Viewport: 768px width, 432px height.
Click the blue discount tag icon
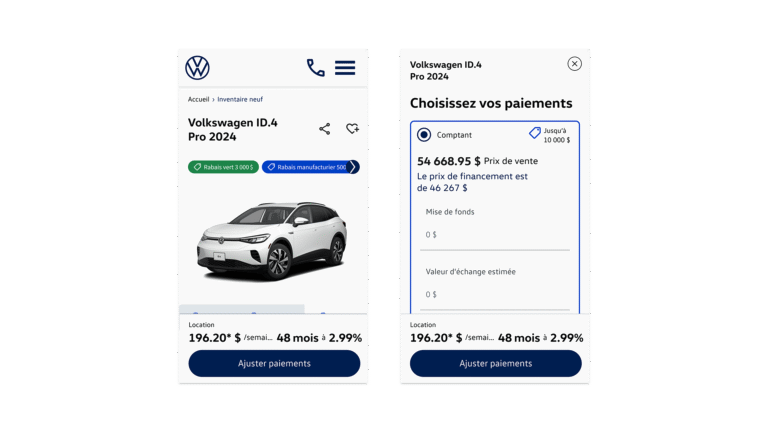534,133
